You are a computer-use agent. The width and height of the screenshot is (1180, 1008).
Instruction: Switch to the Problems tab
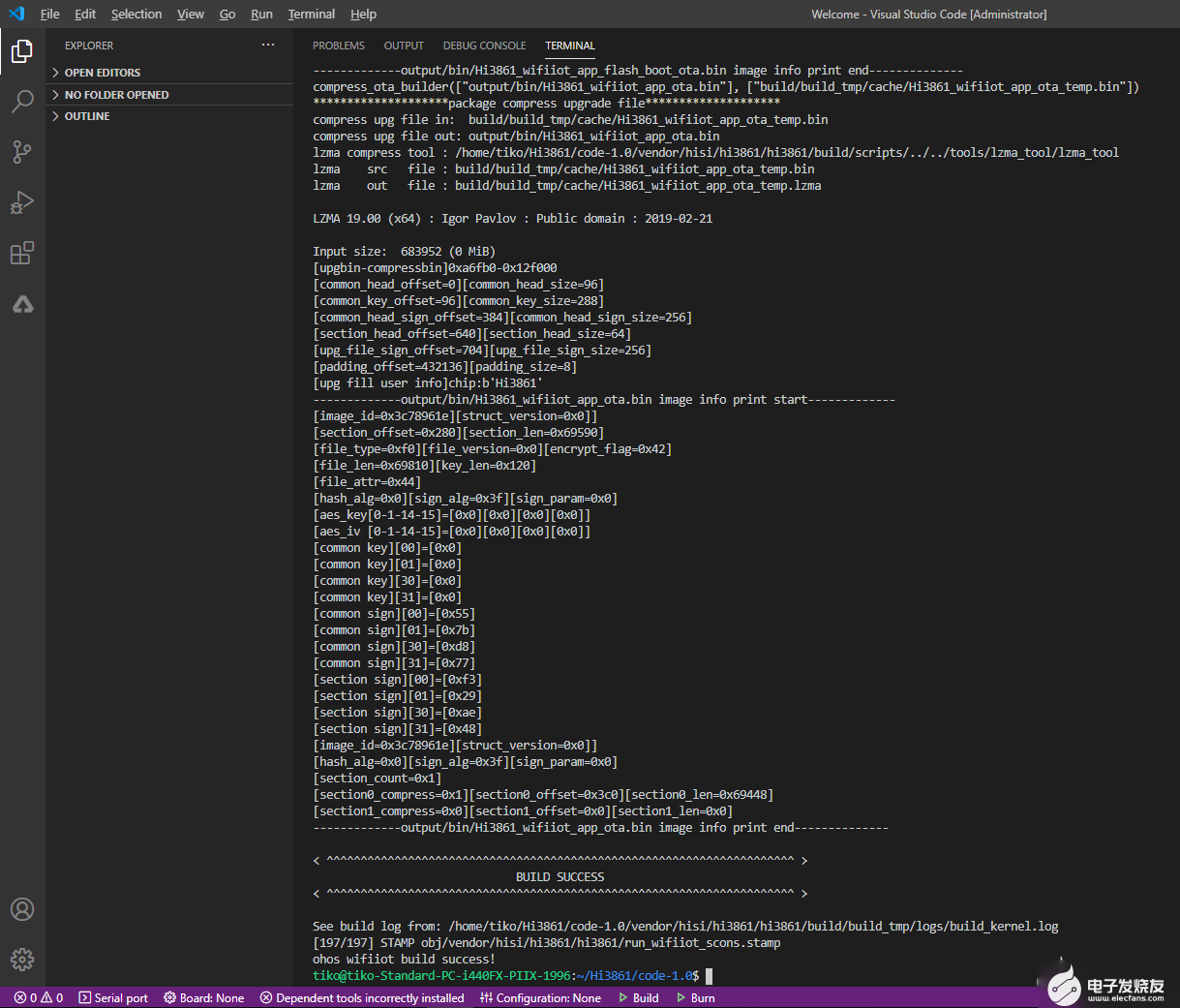pyautogui.click(x=338, y=46)
